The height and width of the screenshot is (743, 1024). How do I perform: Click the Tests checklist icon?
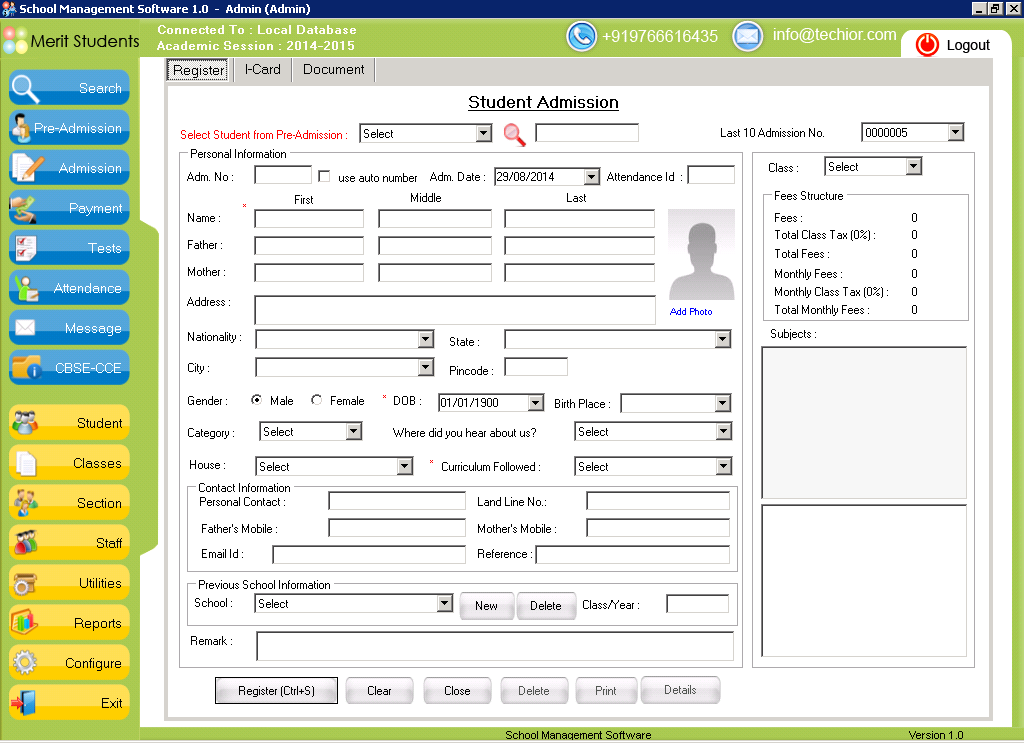point(25,248)
